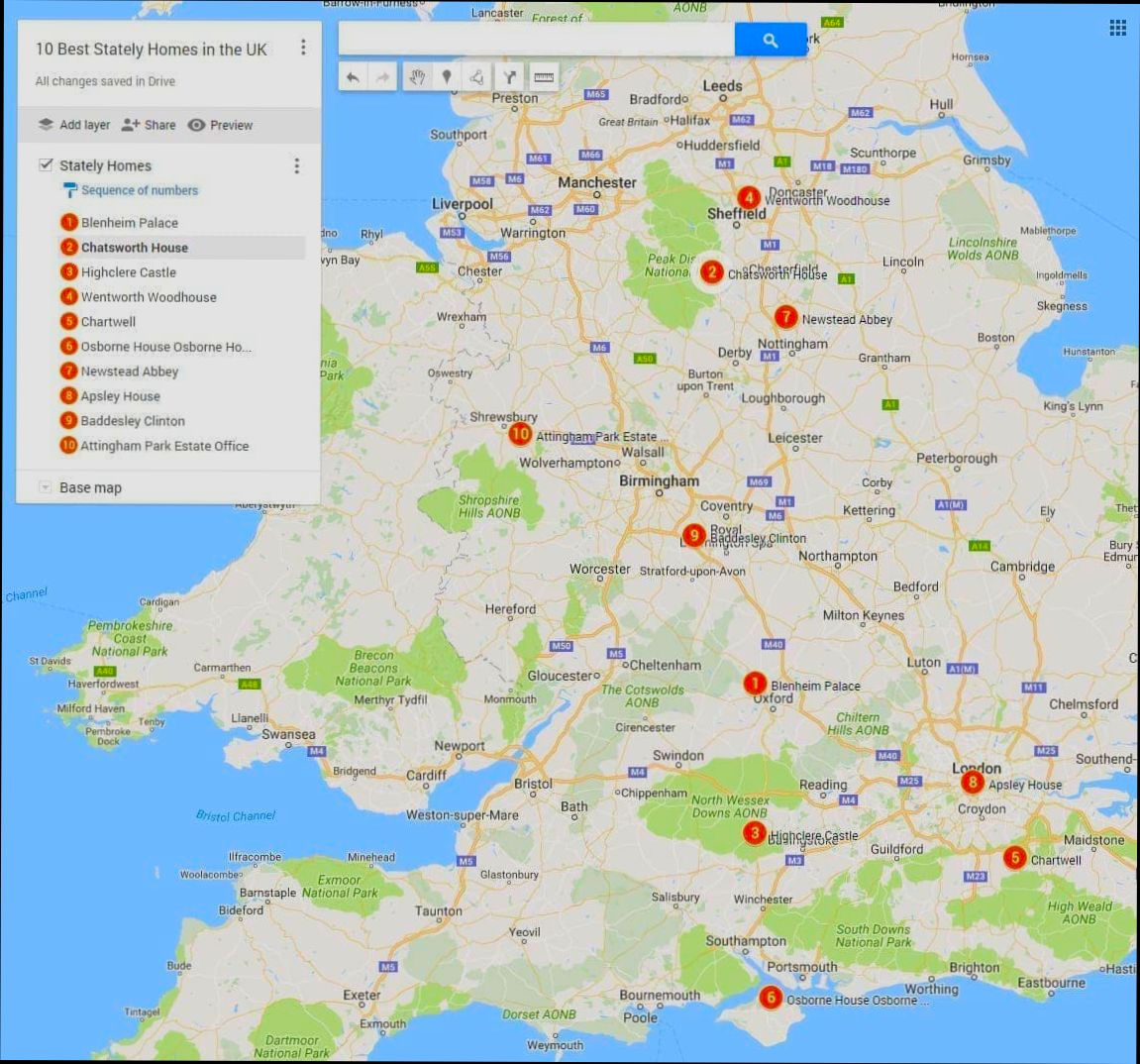Screen dimensions: 1140x1064
Task: Select the Add marker tool
Action: click(x=448, y=76)
